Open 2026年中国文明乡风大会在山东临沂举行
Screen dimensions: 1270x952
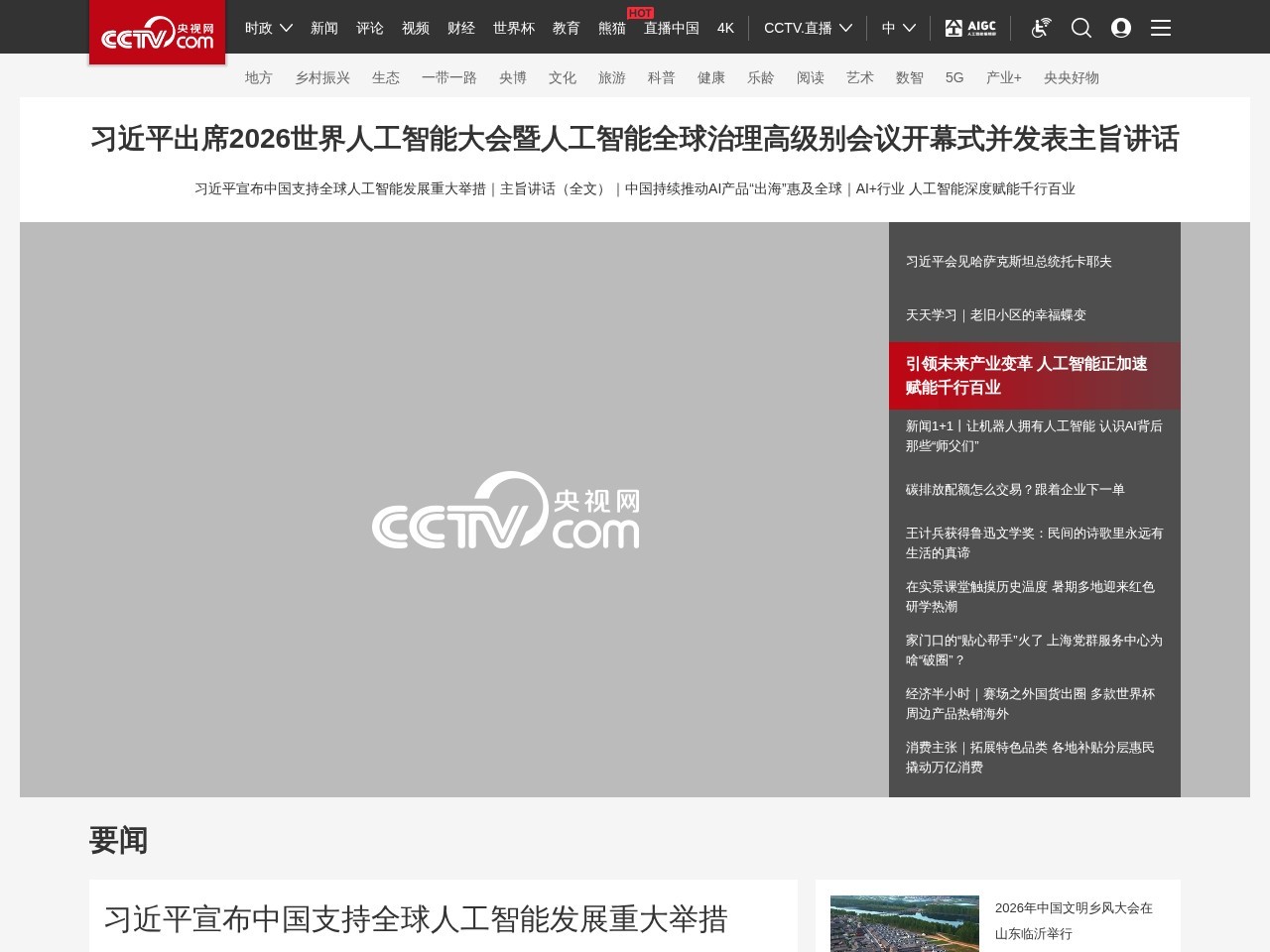point(1074,920)
